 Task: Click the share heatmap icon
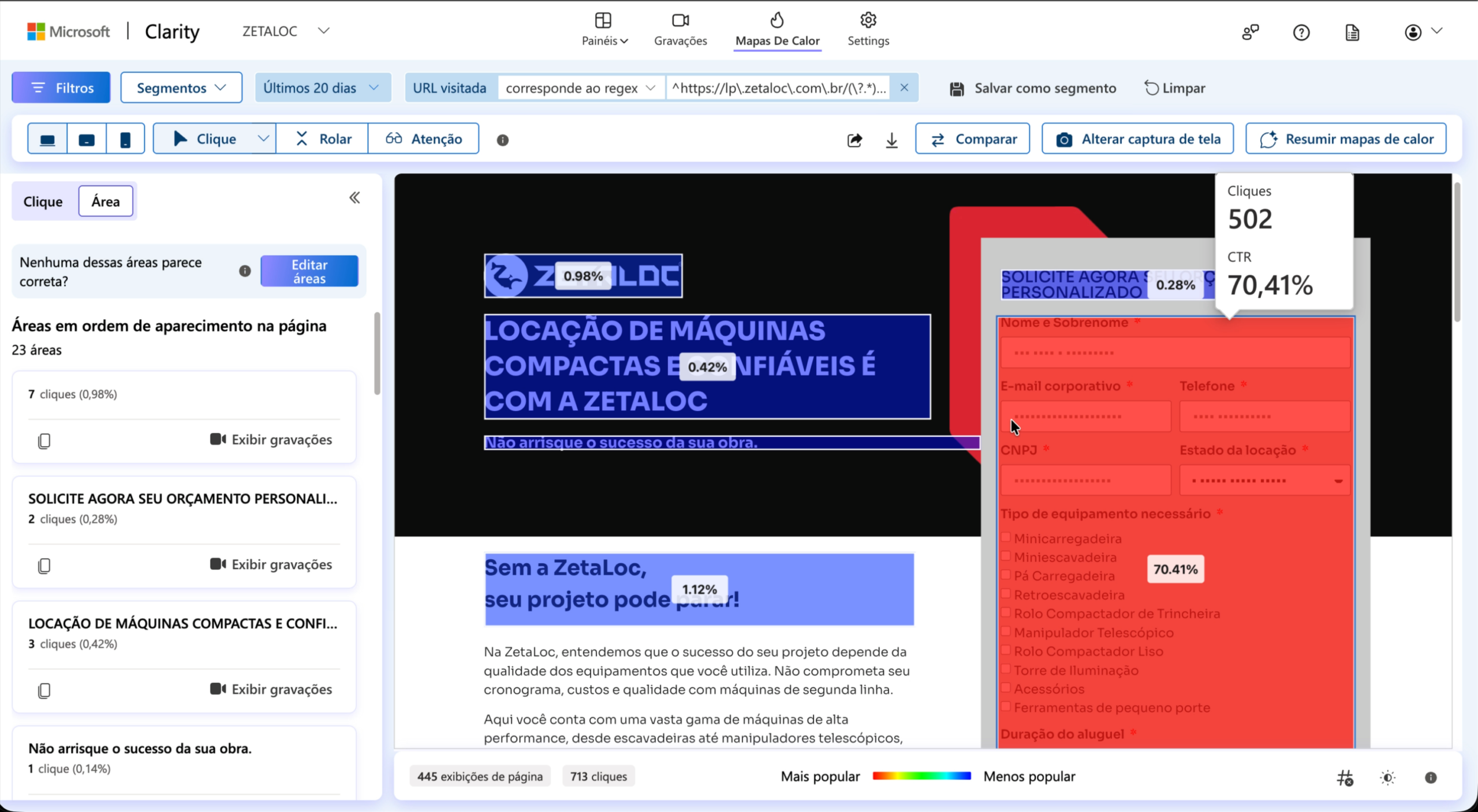click(x=854, y=140)
